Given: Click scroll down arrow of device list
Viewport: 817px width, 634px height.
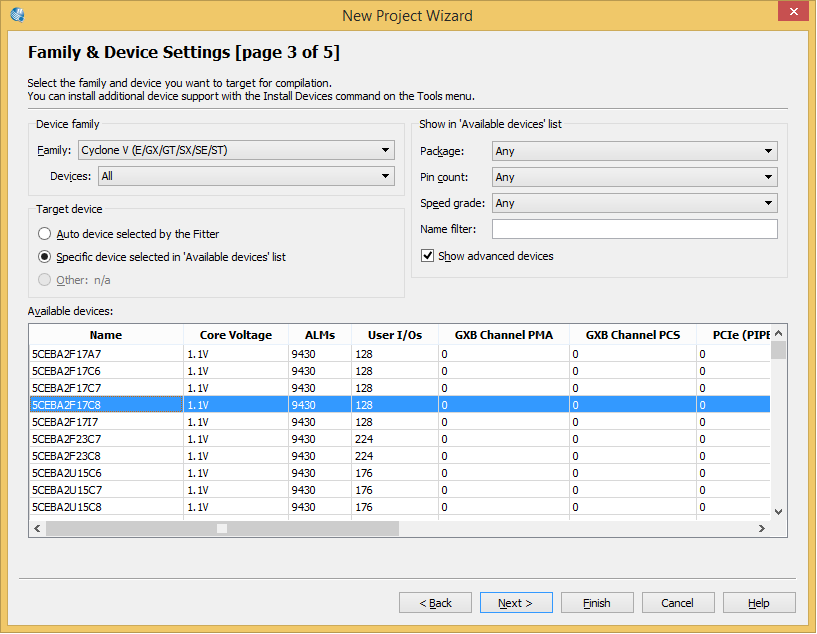Looking at the screenshot, I should 778,512.
